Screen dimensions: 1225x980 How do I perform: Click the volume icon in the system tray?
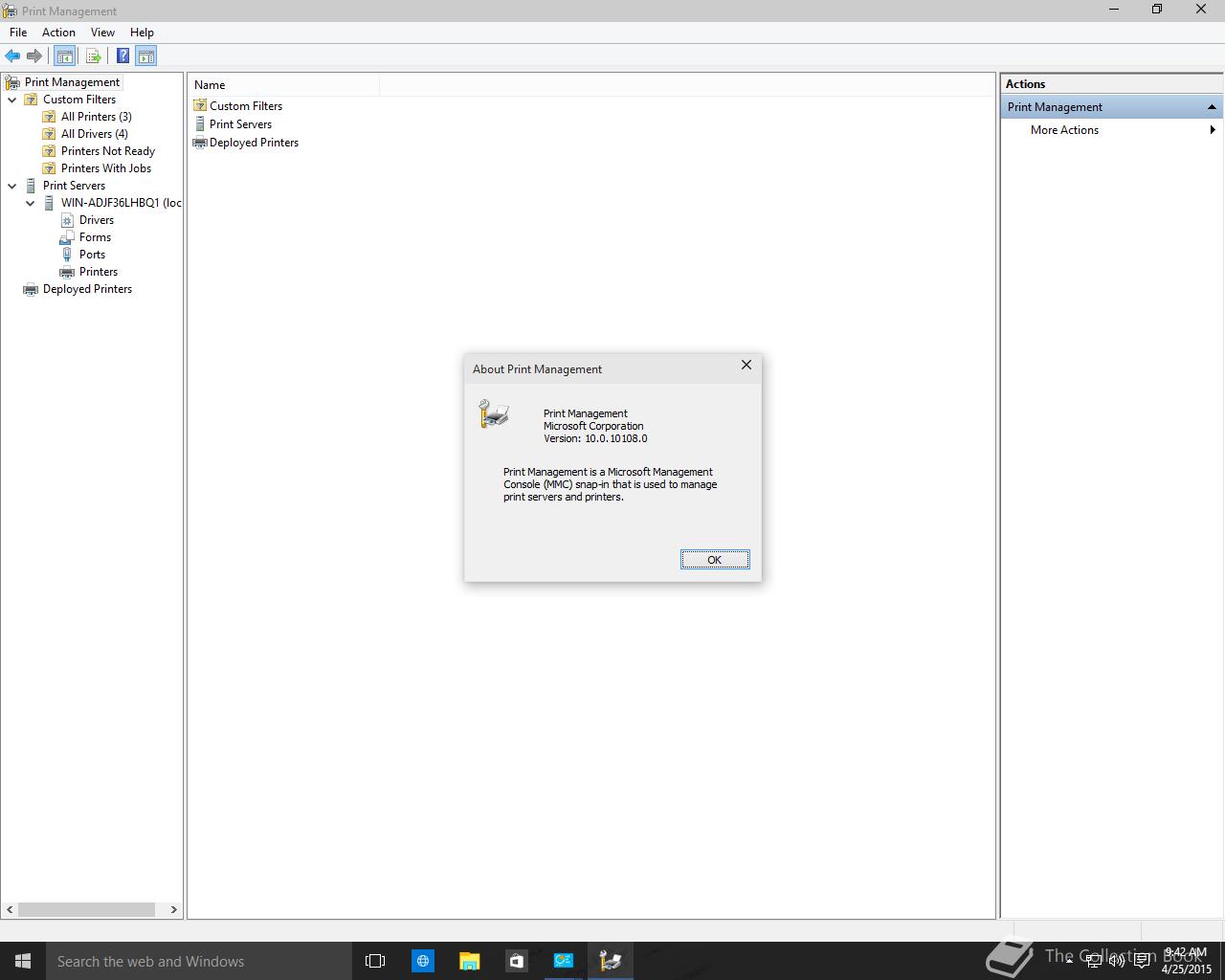point(1117,961)
